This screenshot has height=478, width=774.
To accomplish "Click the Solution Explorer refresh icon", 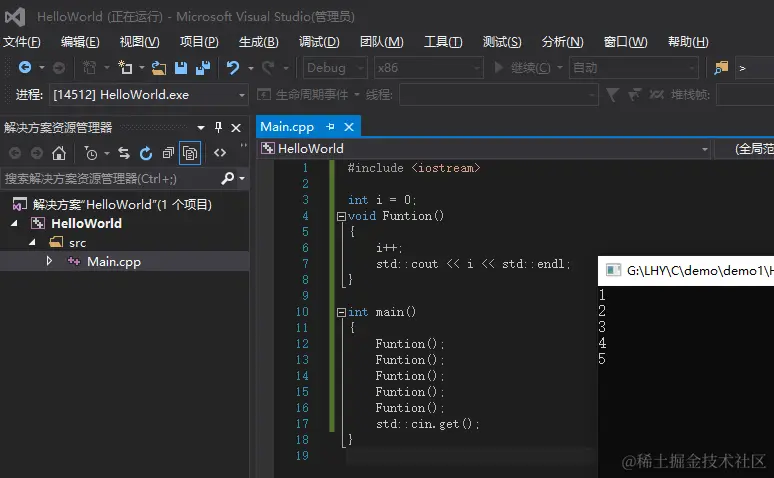I will point(146,153).
